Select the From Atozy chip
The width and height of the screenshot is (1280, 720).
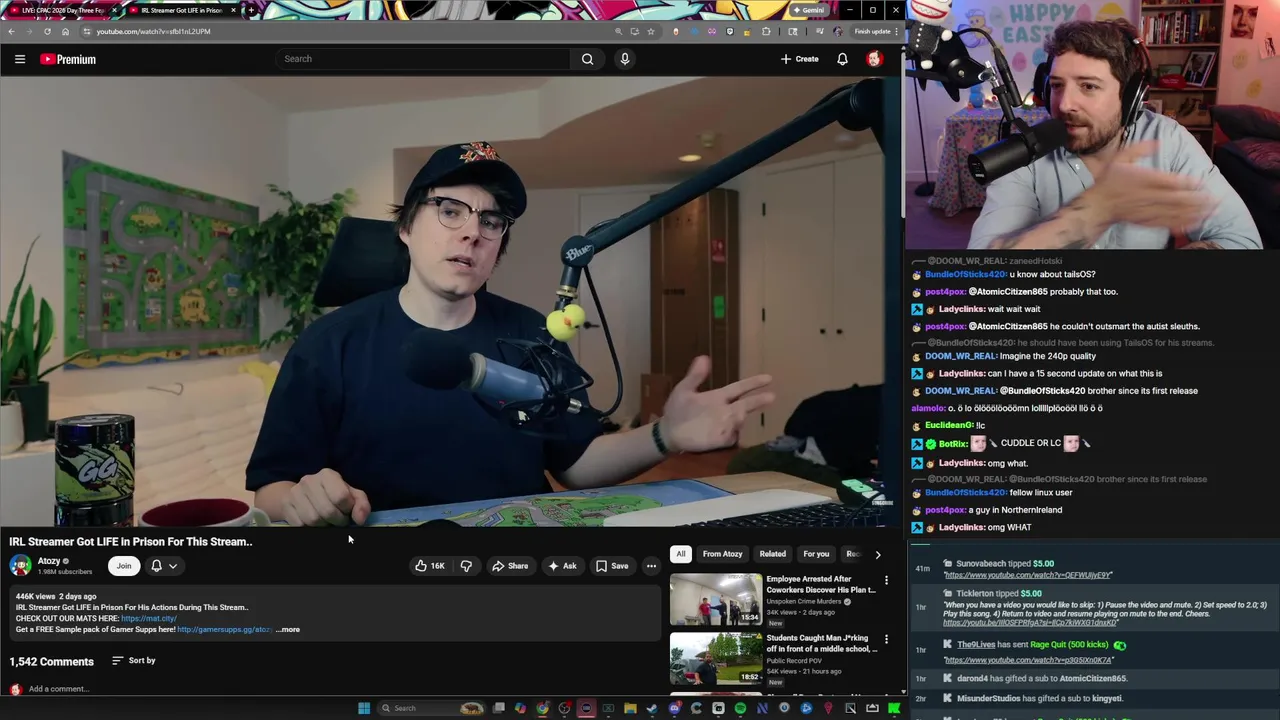(x=722, y=554)
